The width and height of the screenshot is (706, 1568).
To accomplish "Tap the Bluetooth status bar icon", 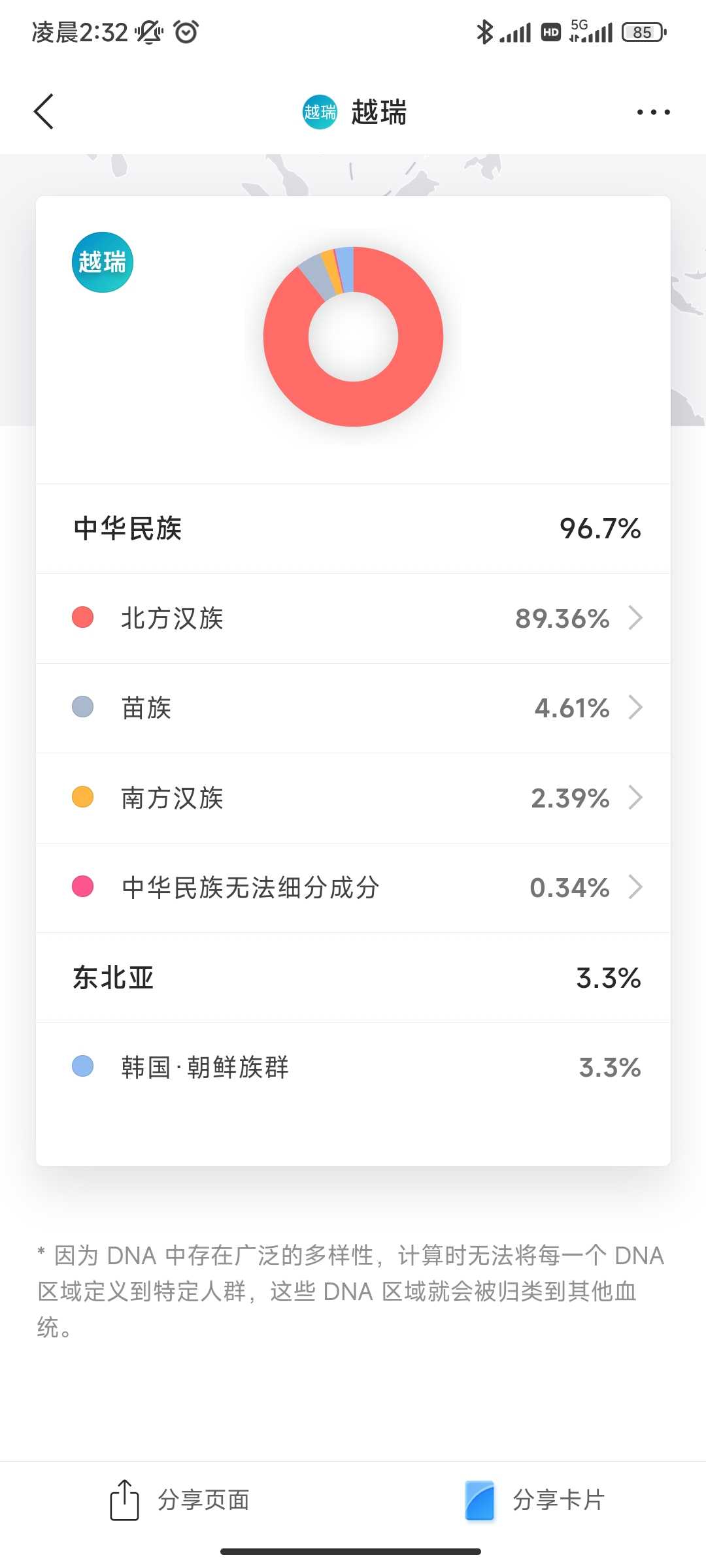I will pyautogui.click(x=484, y=31).
